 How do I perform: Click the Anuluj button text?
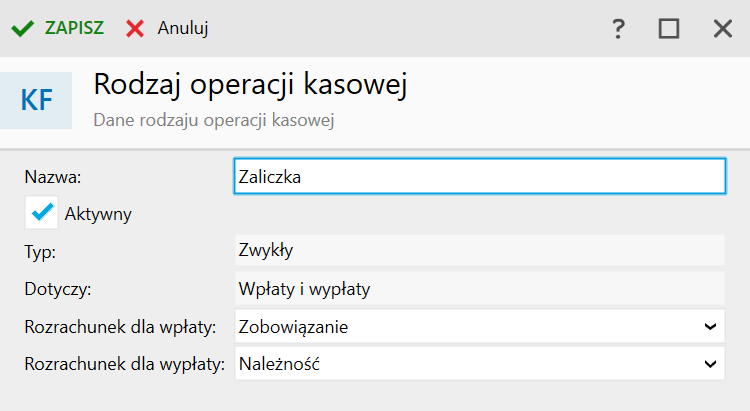click(x=183, y=28)
